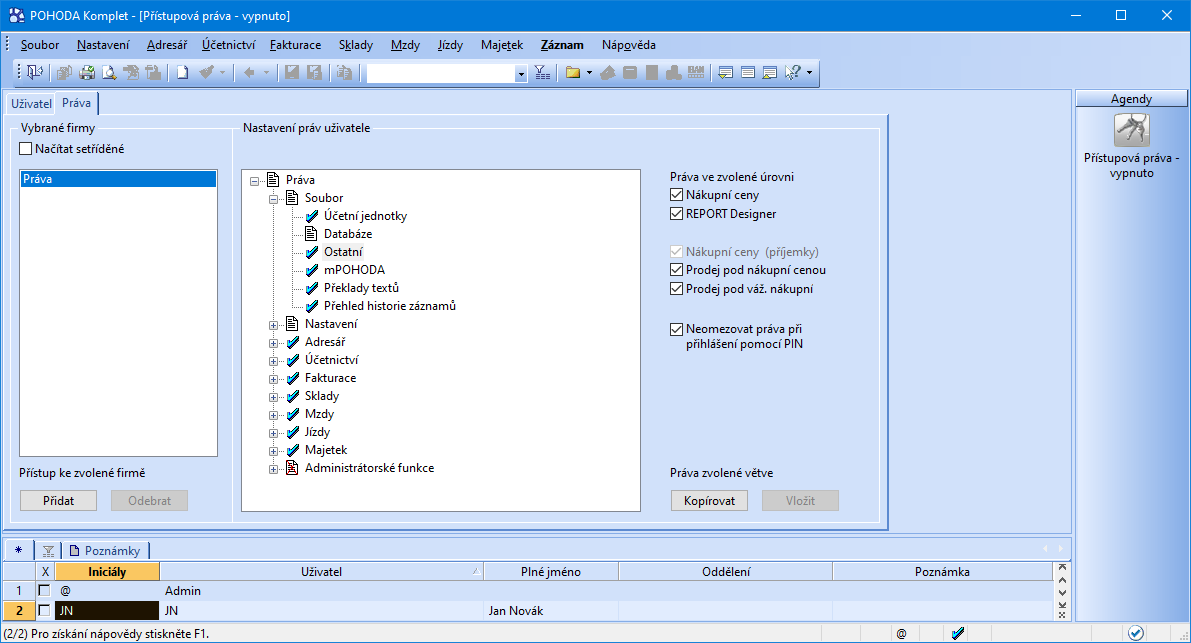
Task: Click the page icon beside root Práva node
Action: [273, 180]
